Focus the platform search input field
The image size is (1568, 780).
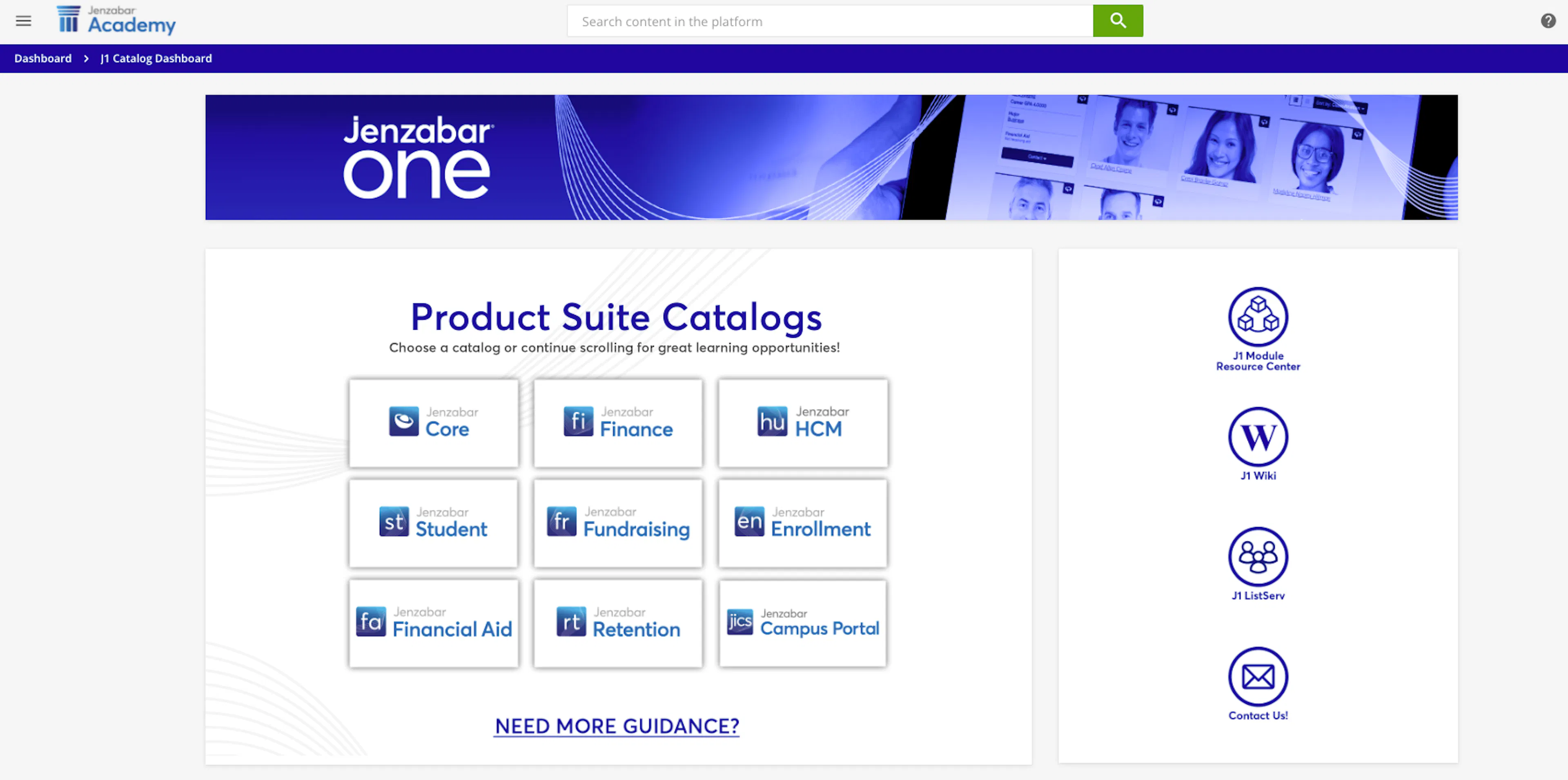coord(830,21)
